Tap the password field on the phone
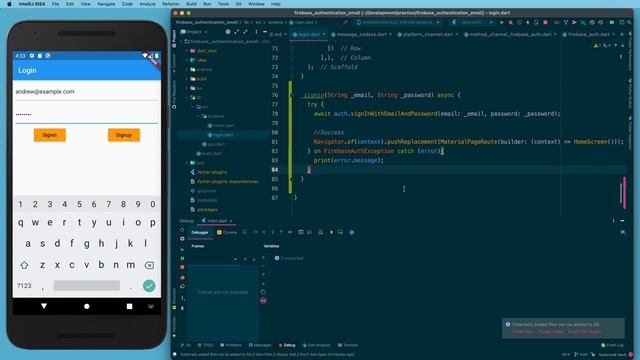This screenshot has height=360, width=640. [87, 115]
